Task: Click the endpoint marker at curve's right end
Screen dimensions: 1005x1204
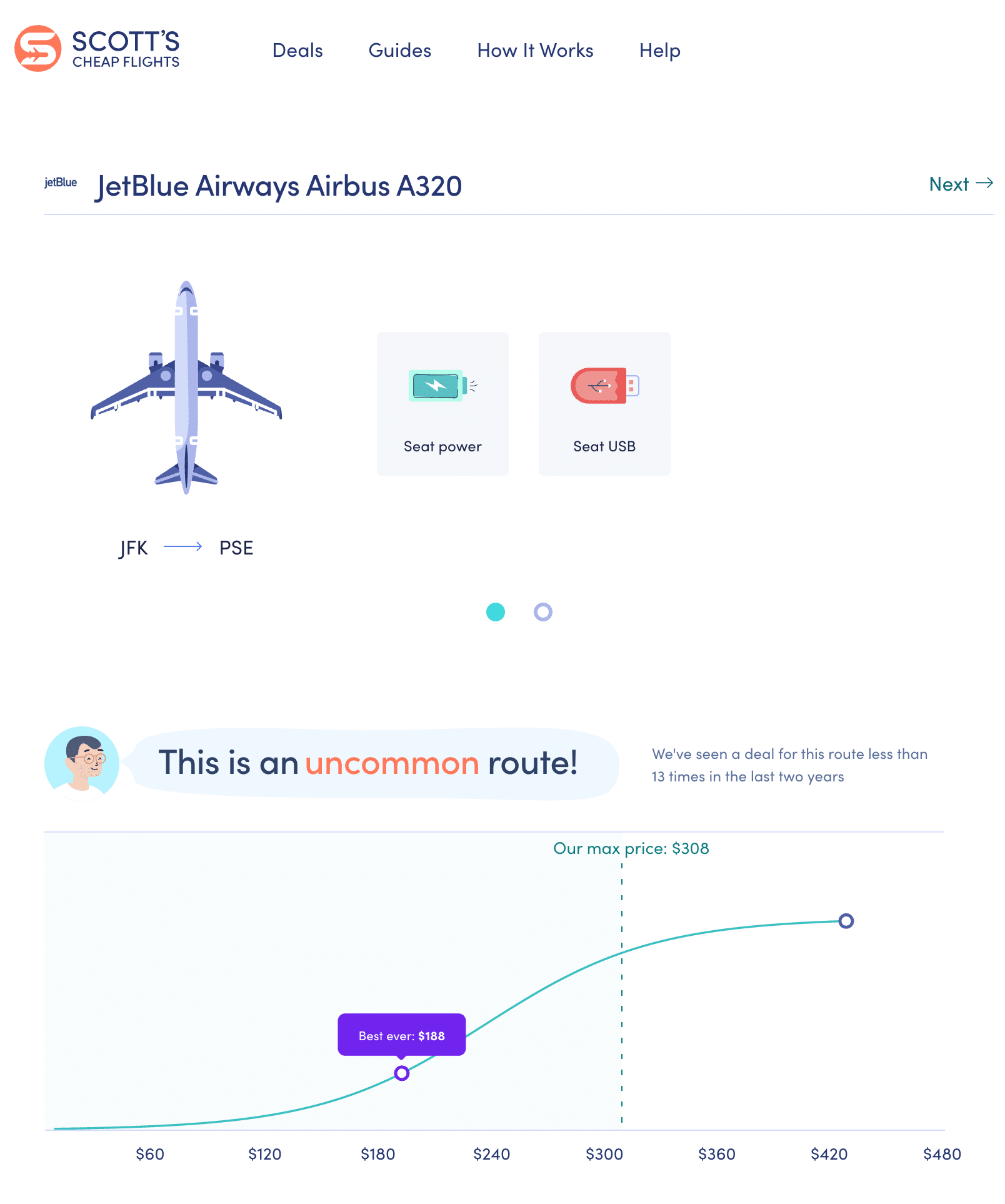Action: click(x=846, y=921)
